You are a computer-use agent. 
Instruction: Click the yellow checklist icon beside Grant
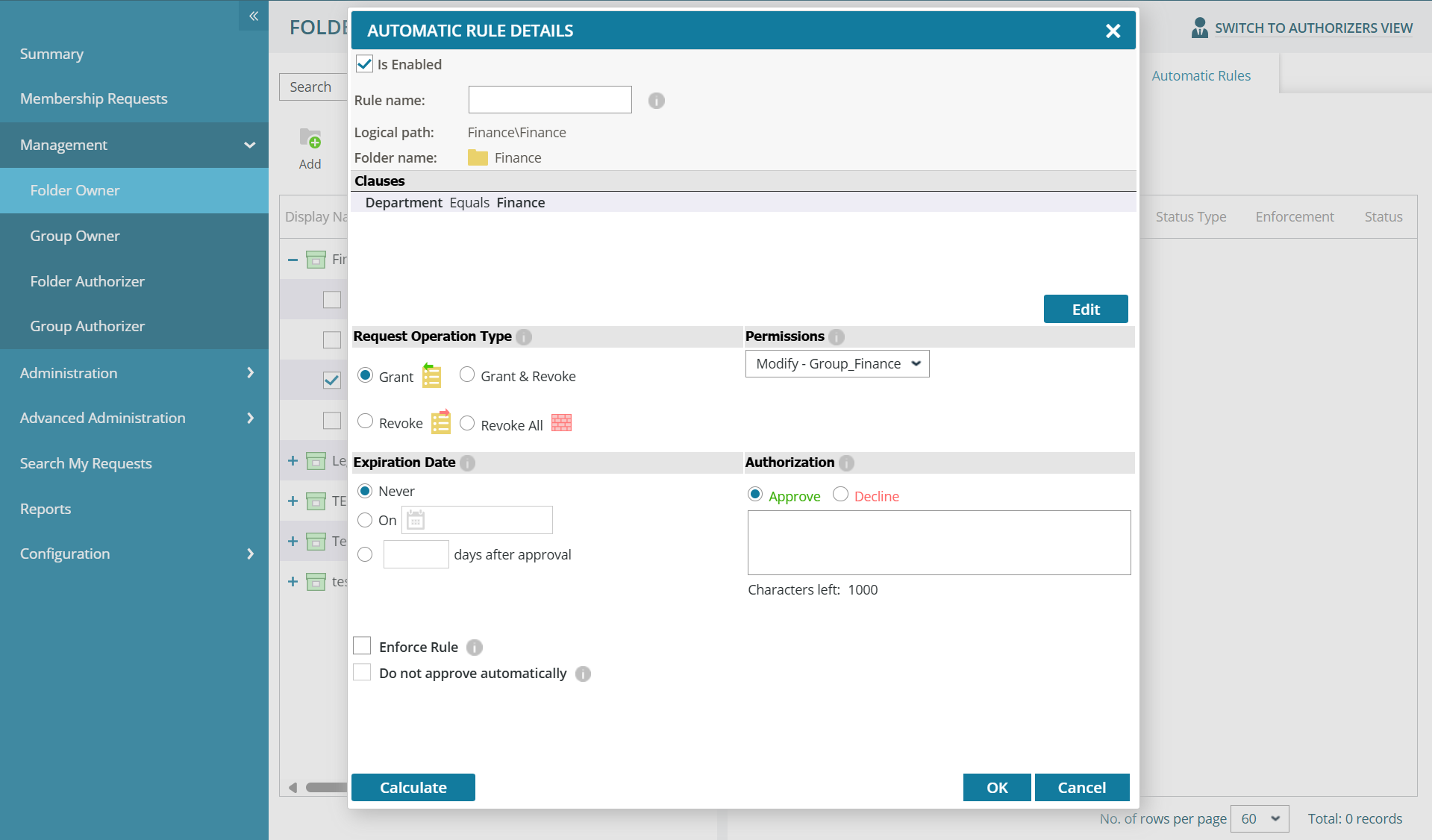coord(431,375)
